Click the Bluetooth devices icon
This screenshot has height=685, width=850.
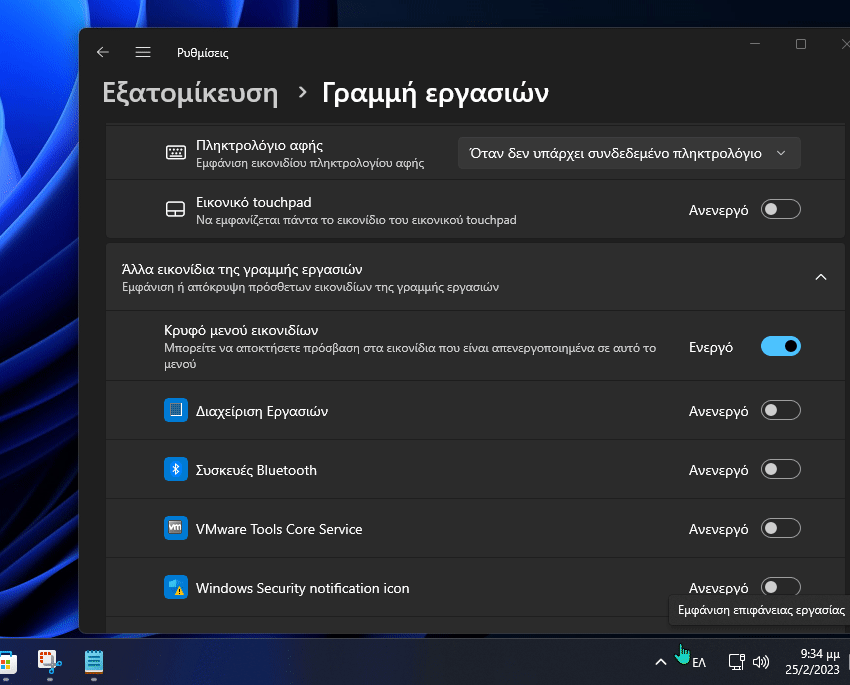(176, 469)
